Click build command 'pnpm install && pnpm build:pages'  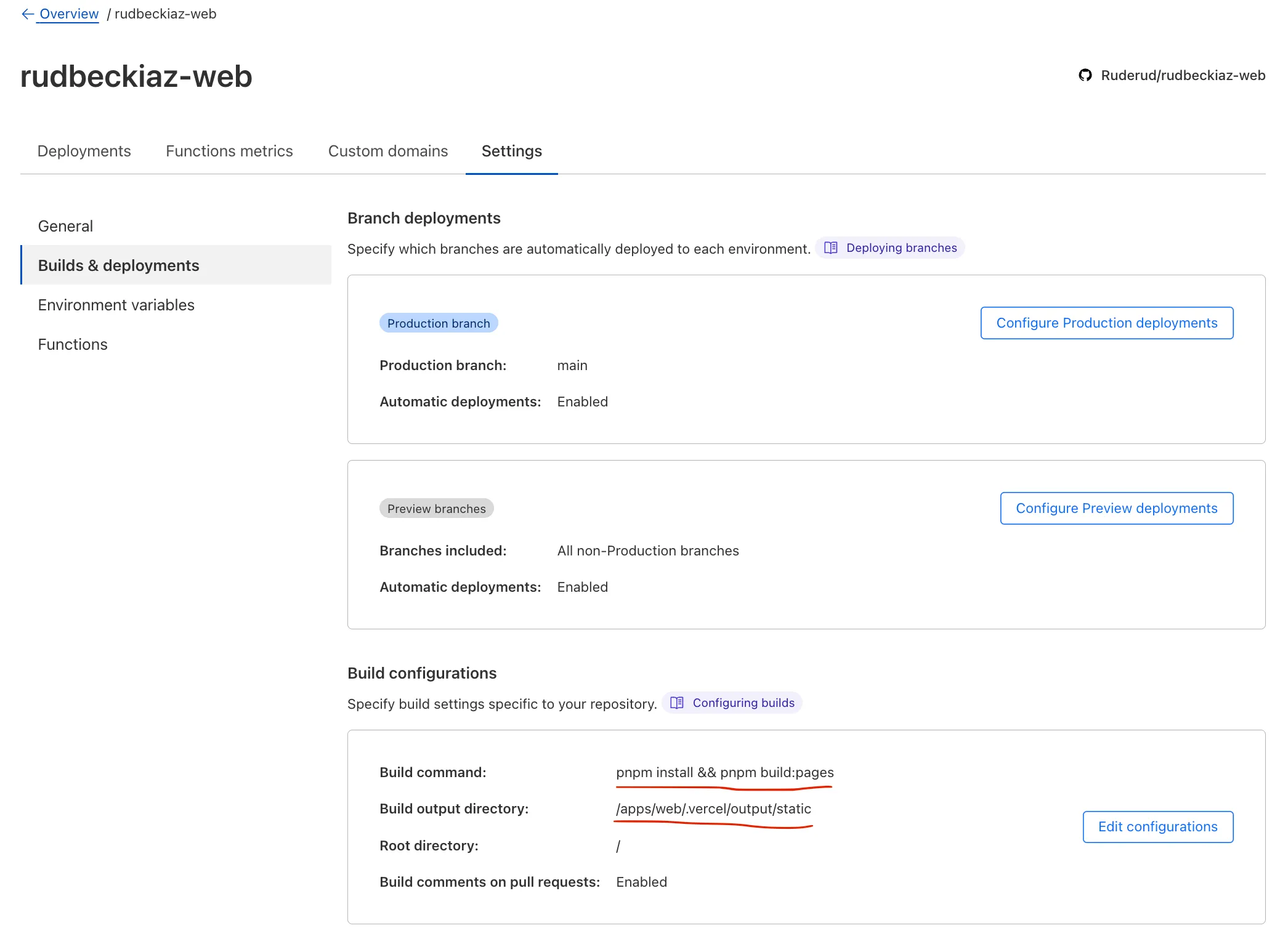pos(725,772)
